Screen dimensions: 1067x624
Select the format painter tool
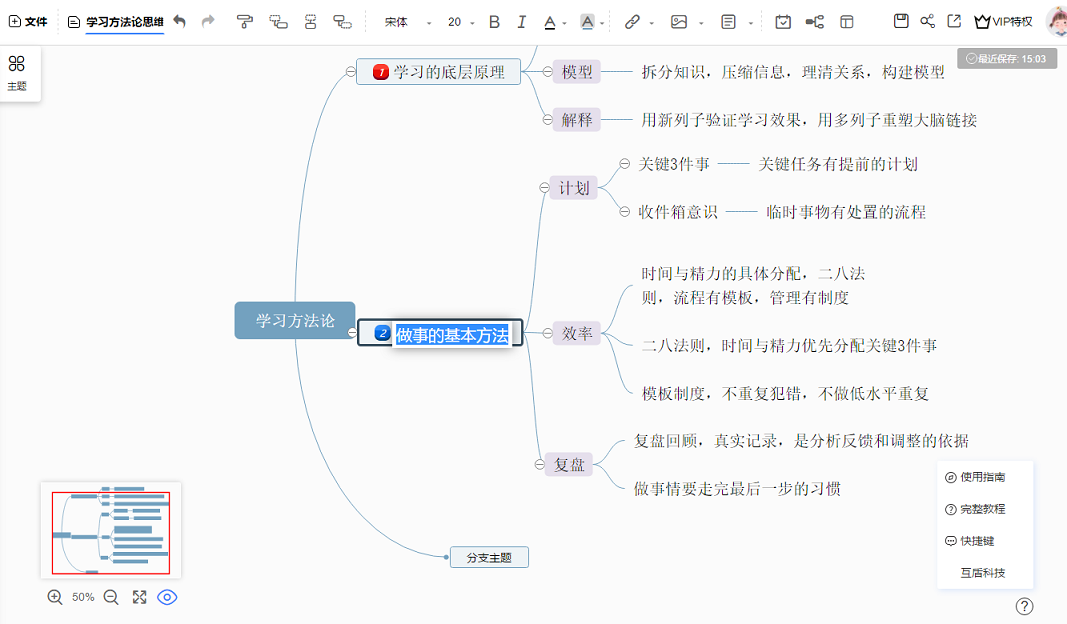(x=246, y=21)
